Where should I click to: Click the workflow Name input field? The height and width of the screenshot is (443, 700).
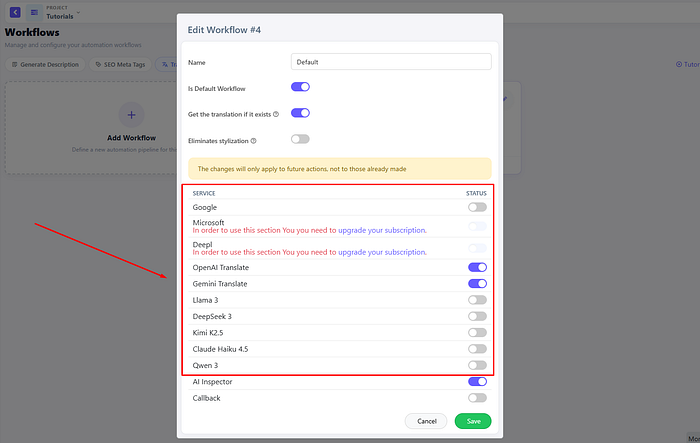point(391,62)
